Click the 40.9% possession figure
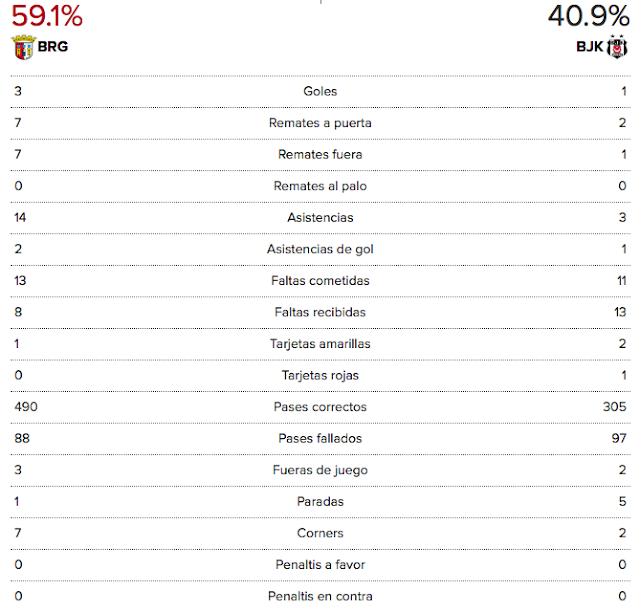The width and height of the screenshot is (640, 612). (x=588, y=16)
